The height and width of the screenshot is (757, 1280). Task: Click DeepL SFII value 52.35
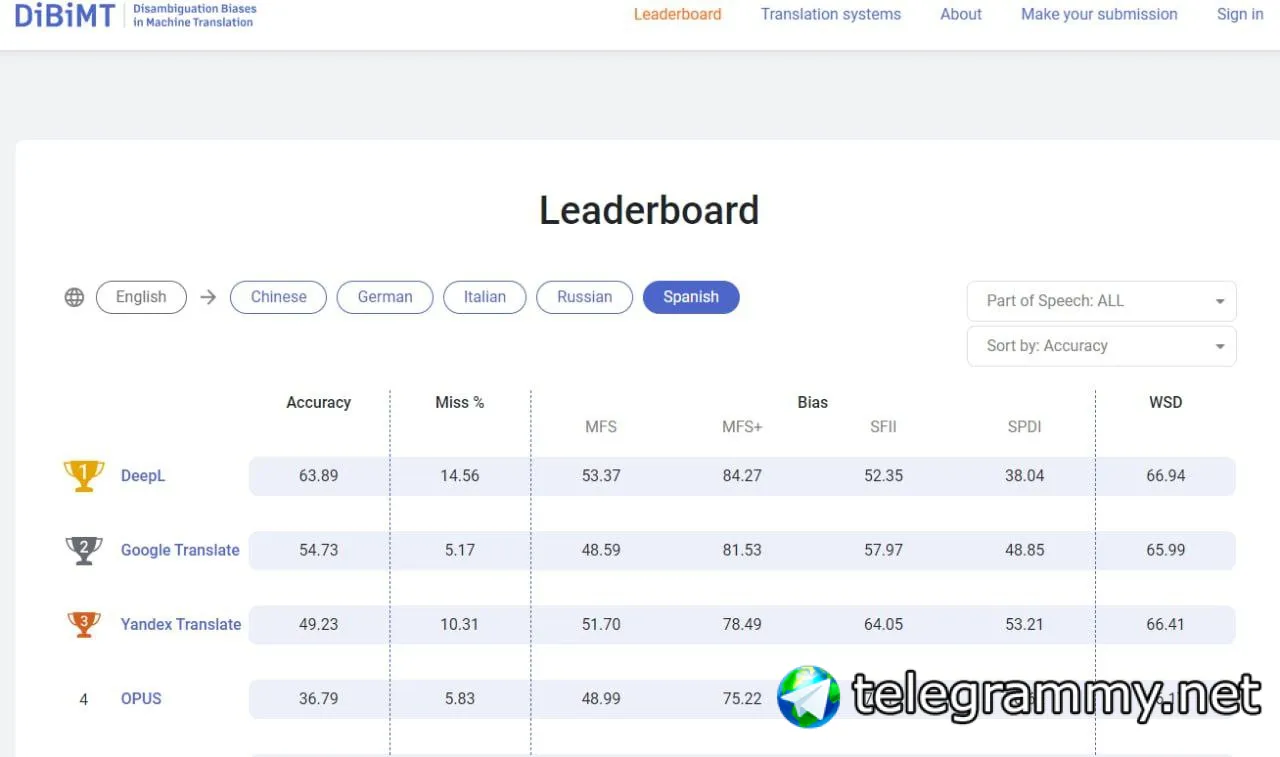[884, 476]
